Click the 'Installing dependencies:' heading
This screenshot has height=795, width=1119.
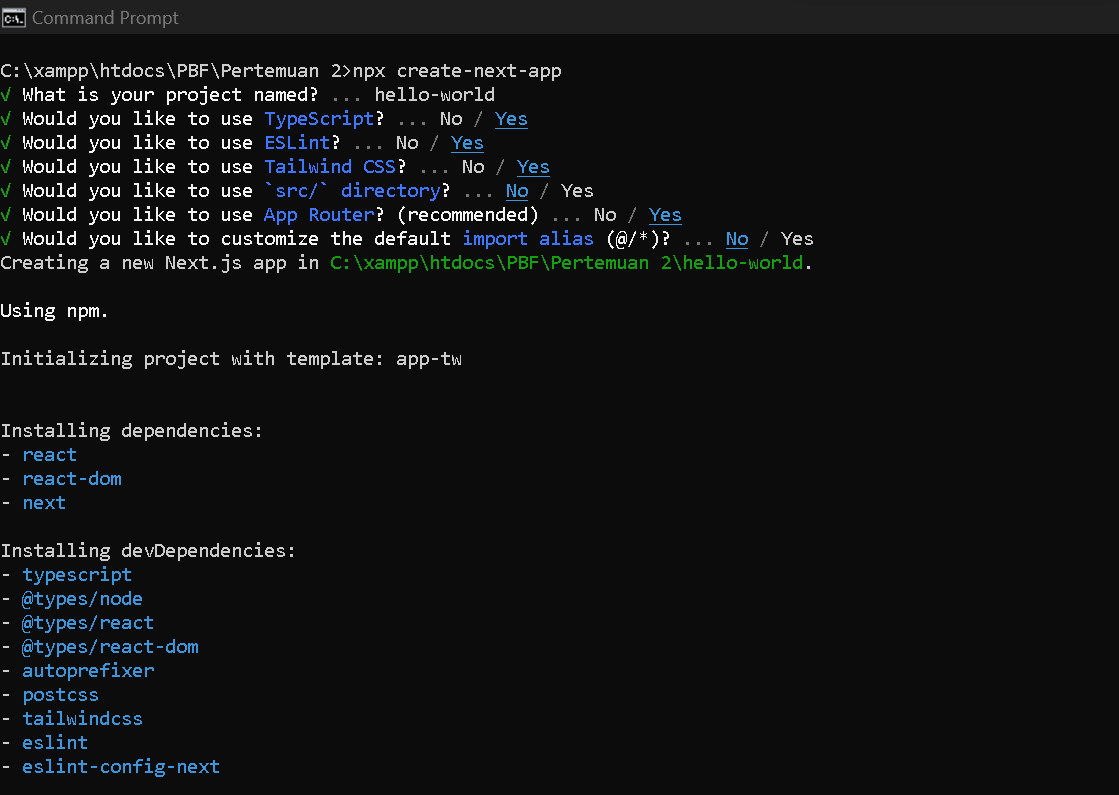131,430
